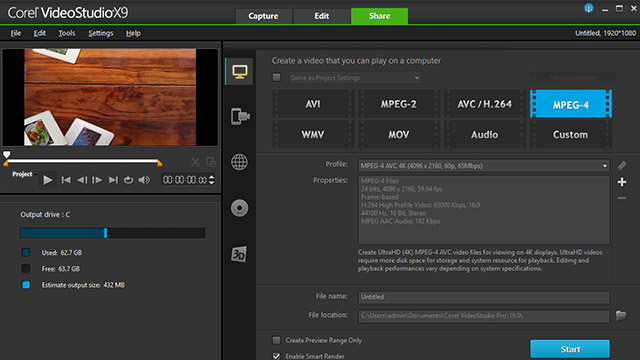Click the Free space color swatch

pyautogui.click(x=26, y=269)
